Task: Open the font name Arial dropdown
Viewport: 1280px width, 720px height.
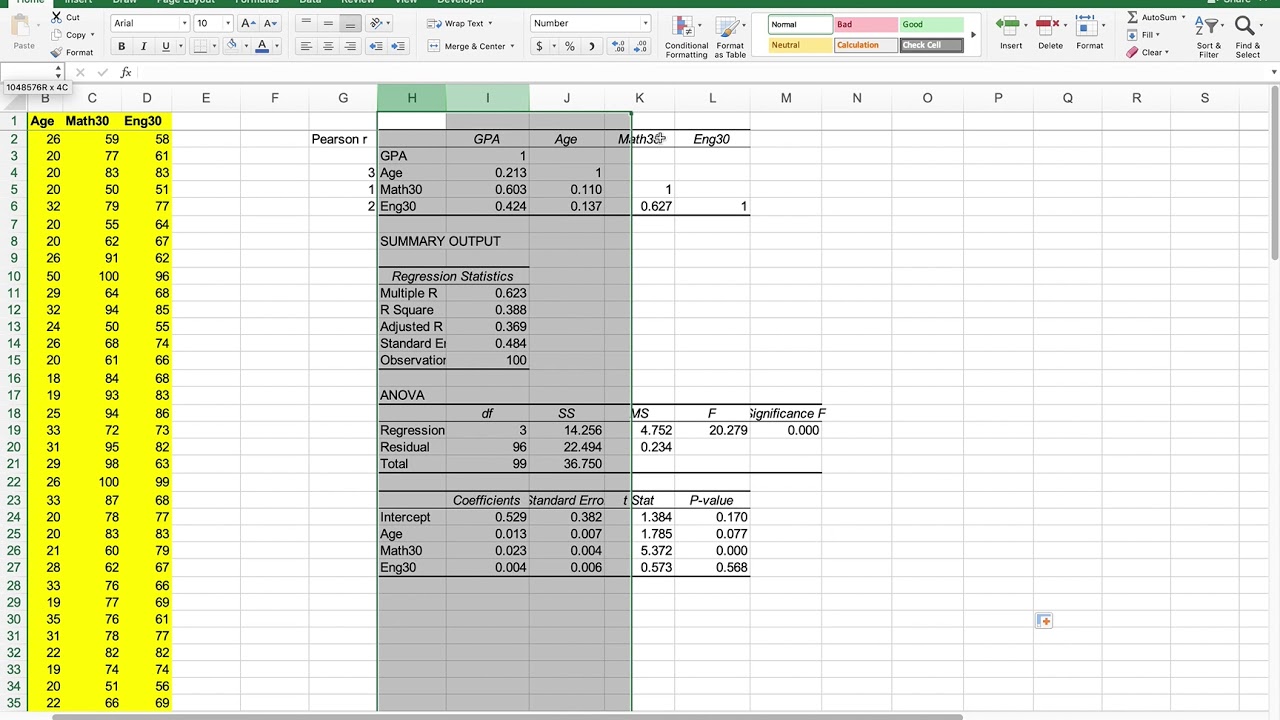Action: click(x=185, y=23)
